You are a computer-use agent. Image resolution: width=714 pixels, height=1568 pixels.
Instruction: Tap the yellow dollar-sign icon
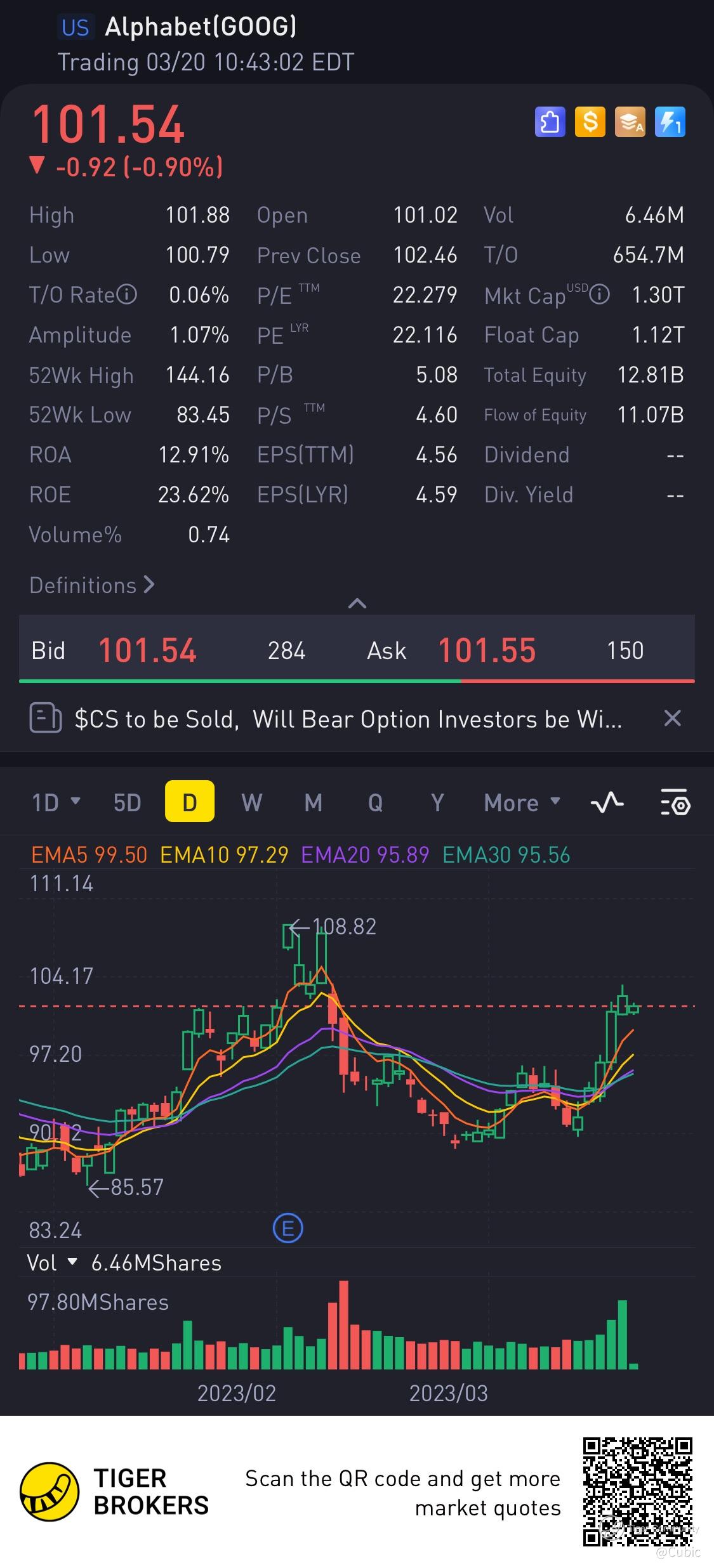590,121
